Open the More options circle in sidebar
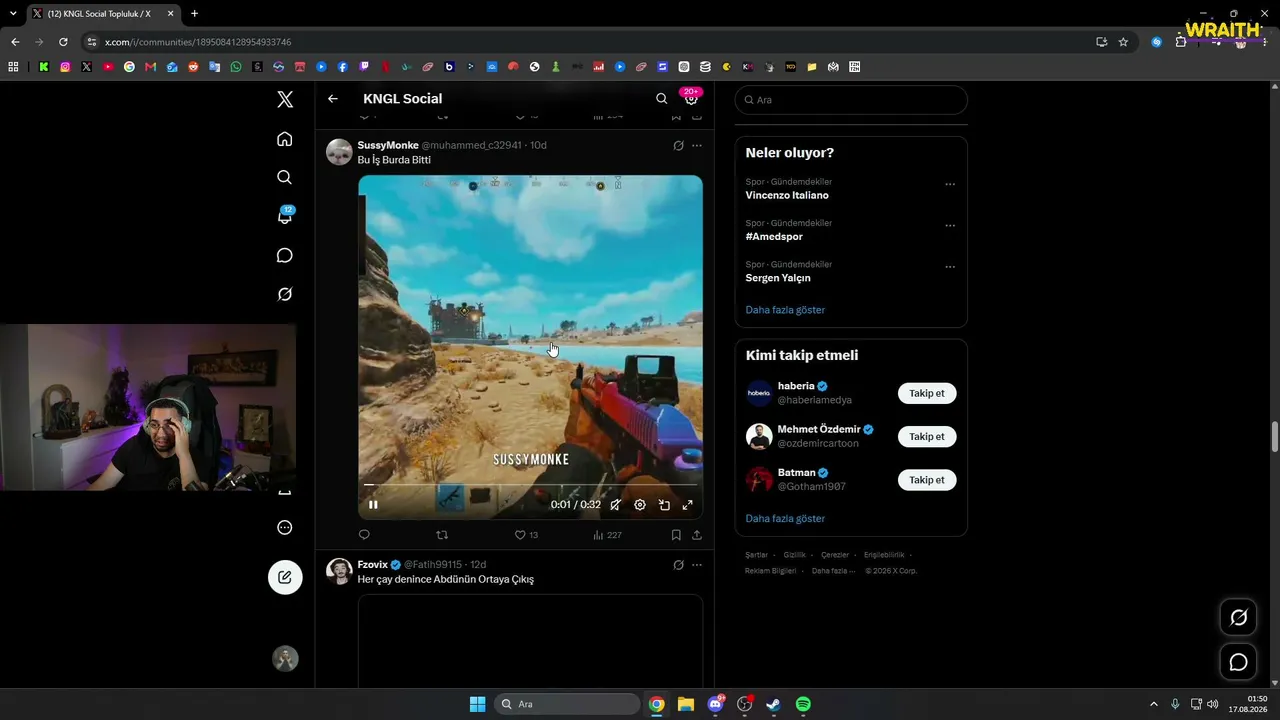 point(285,527)
